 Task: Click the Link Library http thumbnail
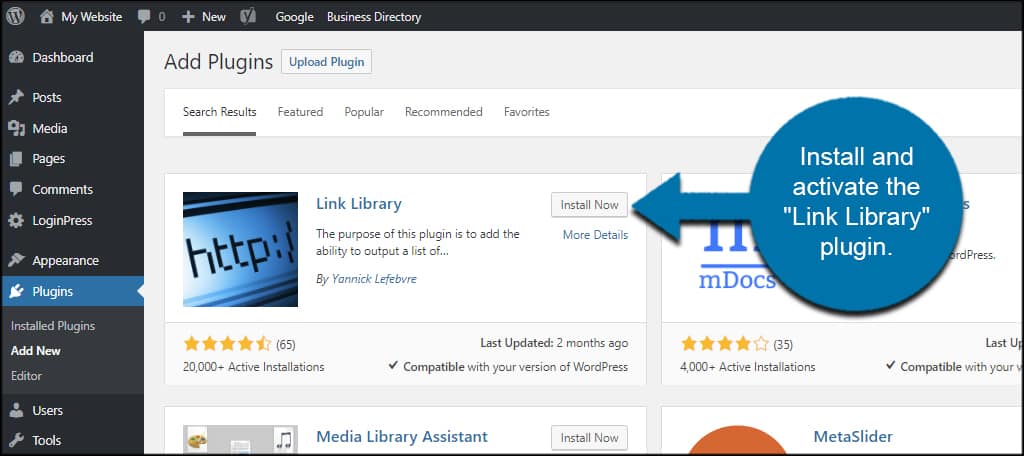240,250
